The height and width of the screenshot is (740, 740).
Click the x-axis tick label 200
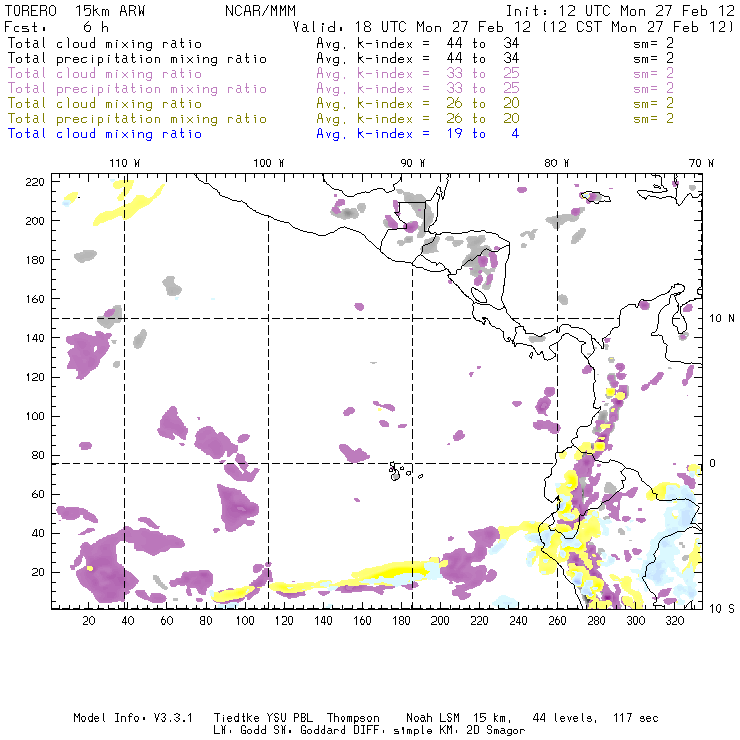440,621
